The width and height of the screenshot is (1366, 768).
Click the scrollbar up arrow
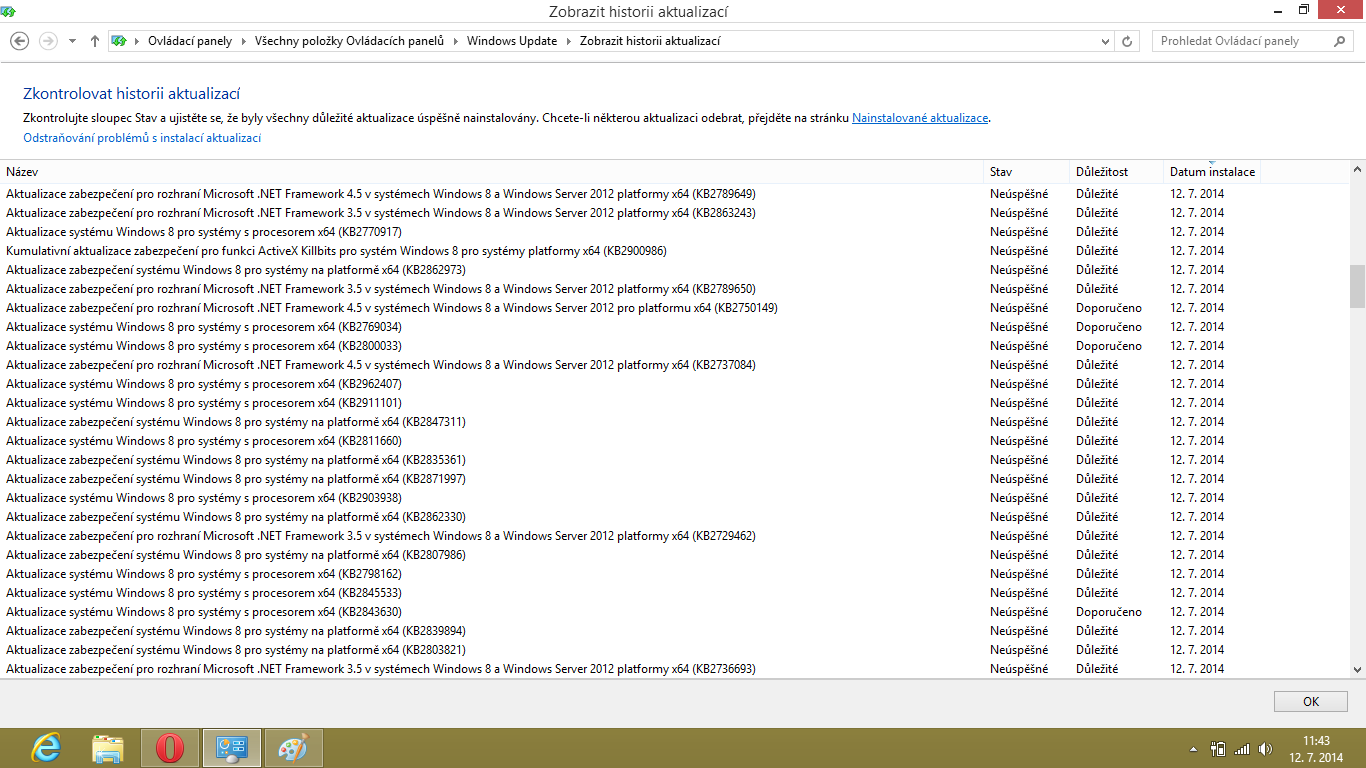(1357, 170)
